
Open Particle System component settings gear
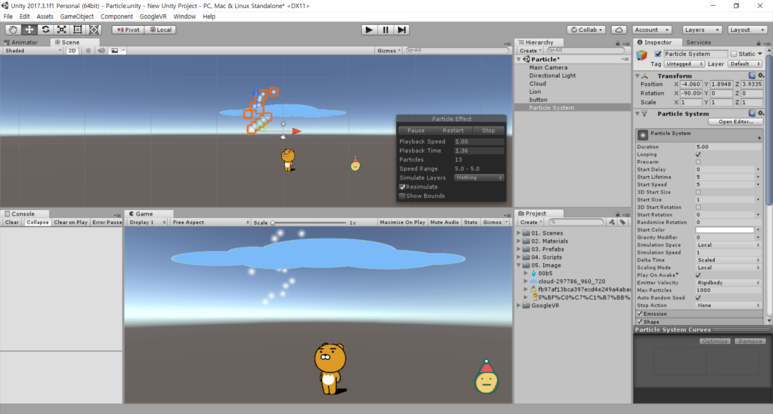(x=761, y=113)
